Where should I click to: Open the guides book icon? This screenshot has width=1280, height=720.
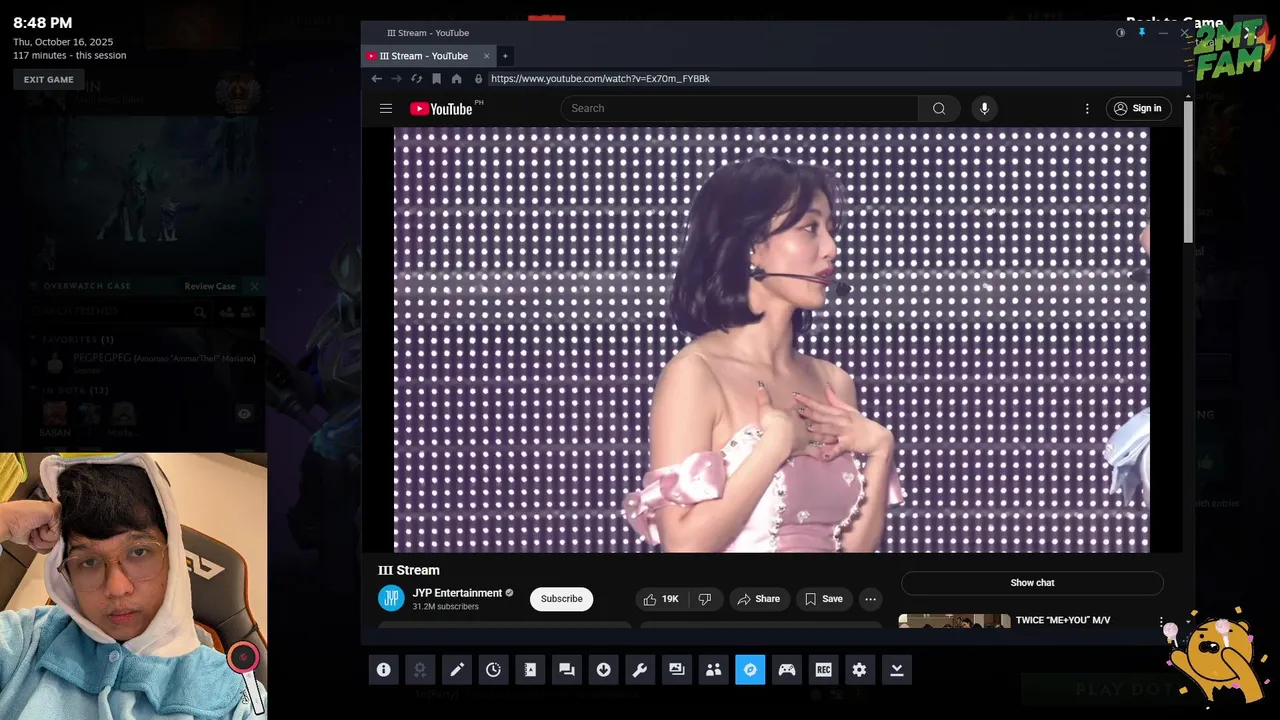(x=530, y=670)
